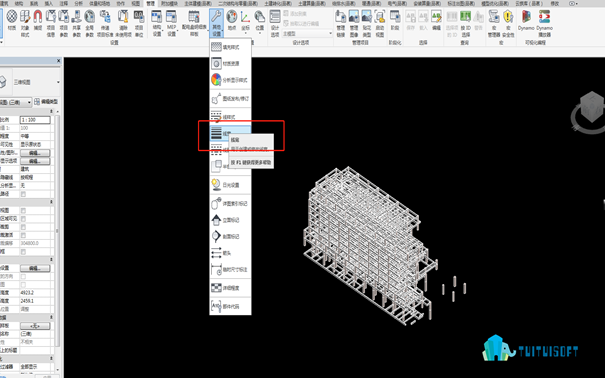Click 清除未使用项 (Purge Unused)
This screenshot has height=378, width=605.
[x=123, y=23]
